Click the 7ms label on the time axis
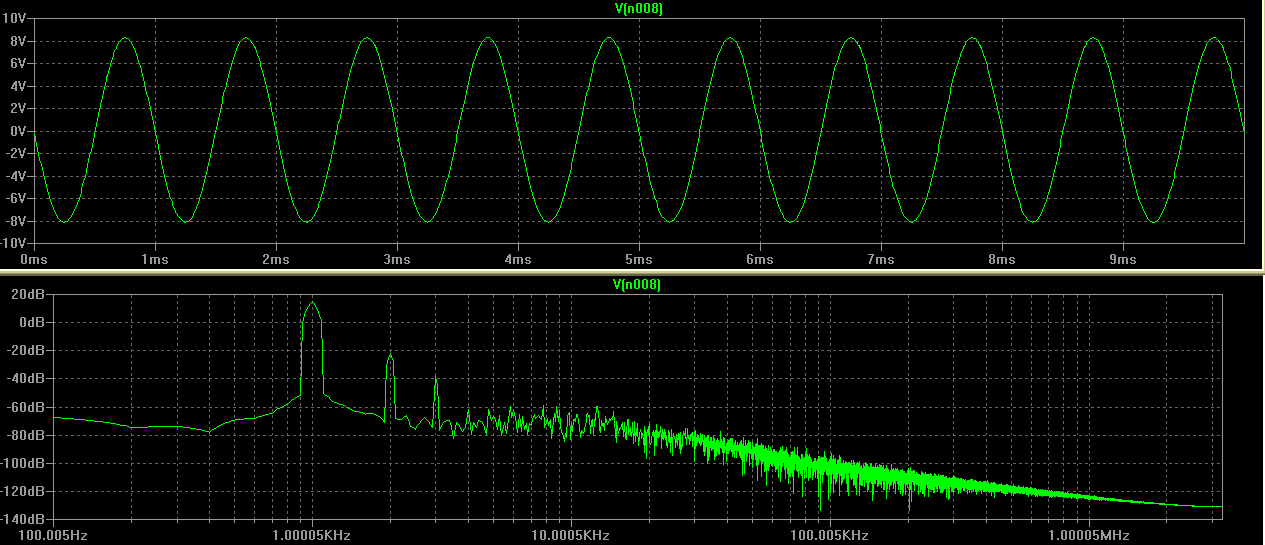The height and width of the screenshot is (545, 1265). (x=881, y=259)
